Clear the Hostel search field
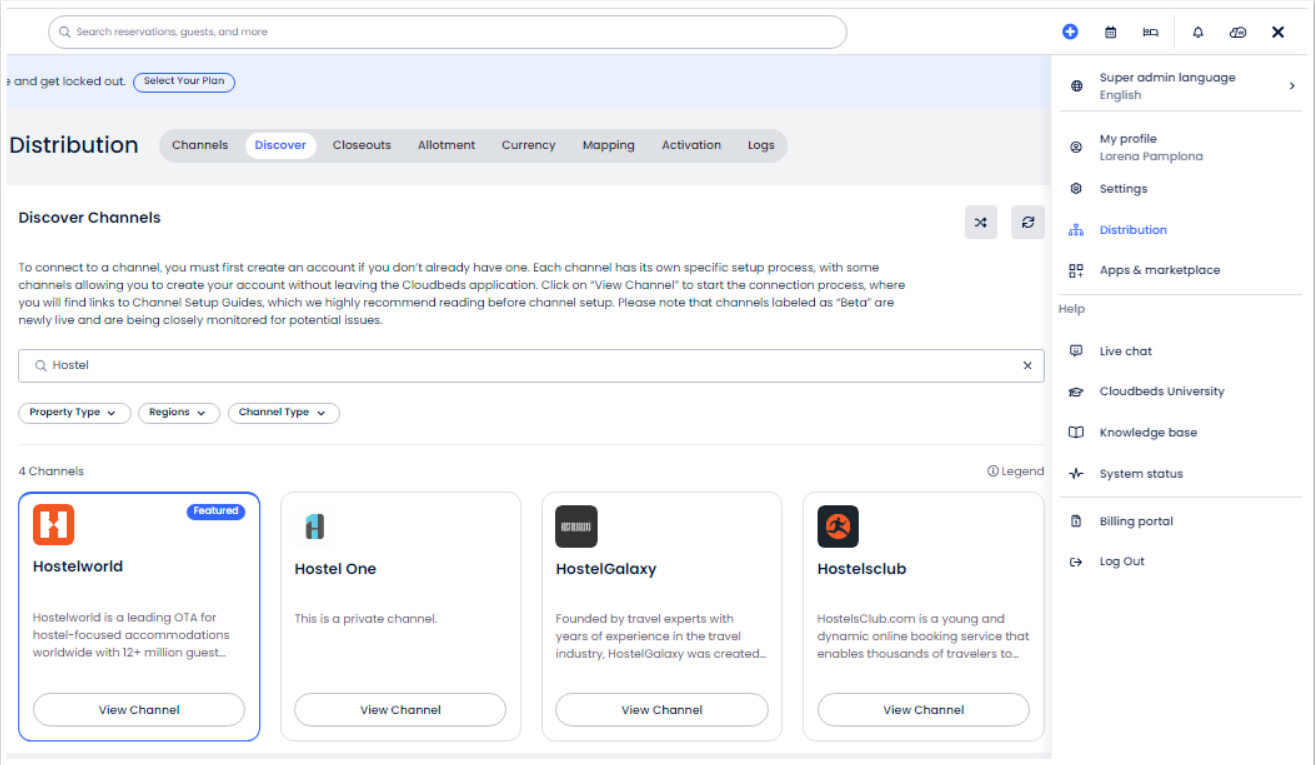The height and width of the screenshot is (765, 1315). tap(1027, 366)
